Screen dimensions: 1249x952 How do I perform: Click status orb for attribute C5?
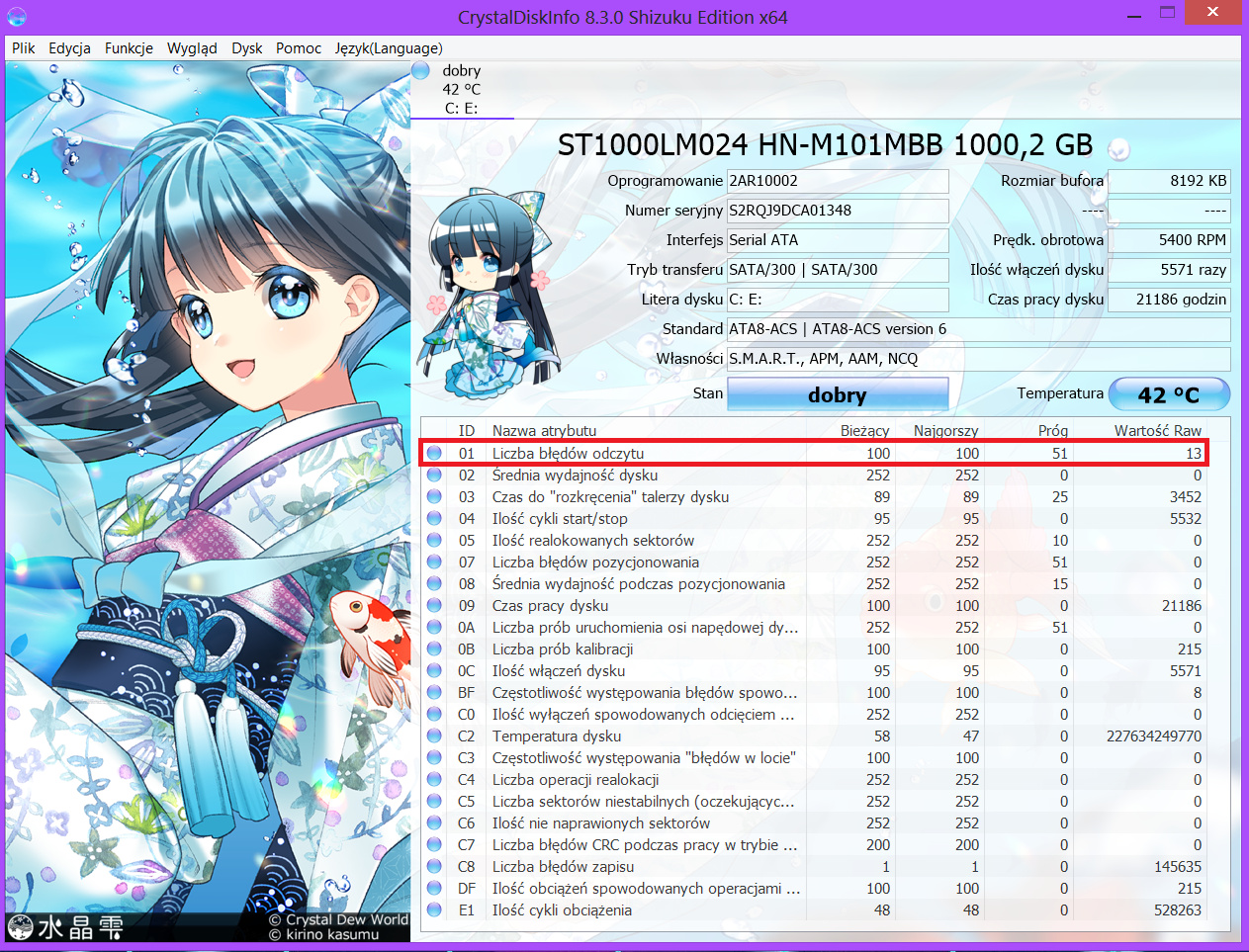pyautogui.click(x=434, y=801)
